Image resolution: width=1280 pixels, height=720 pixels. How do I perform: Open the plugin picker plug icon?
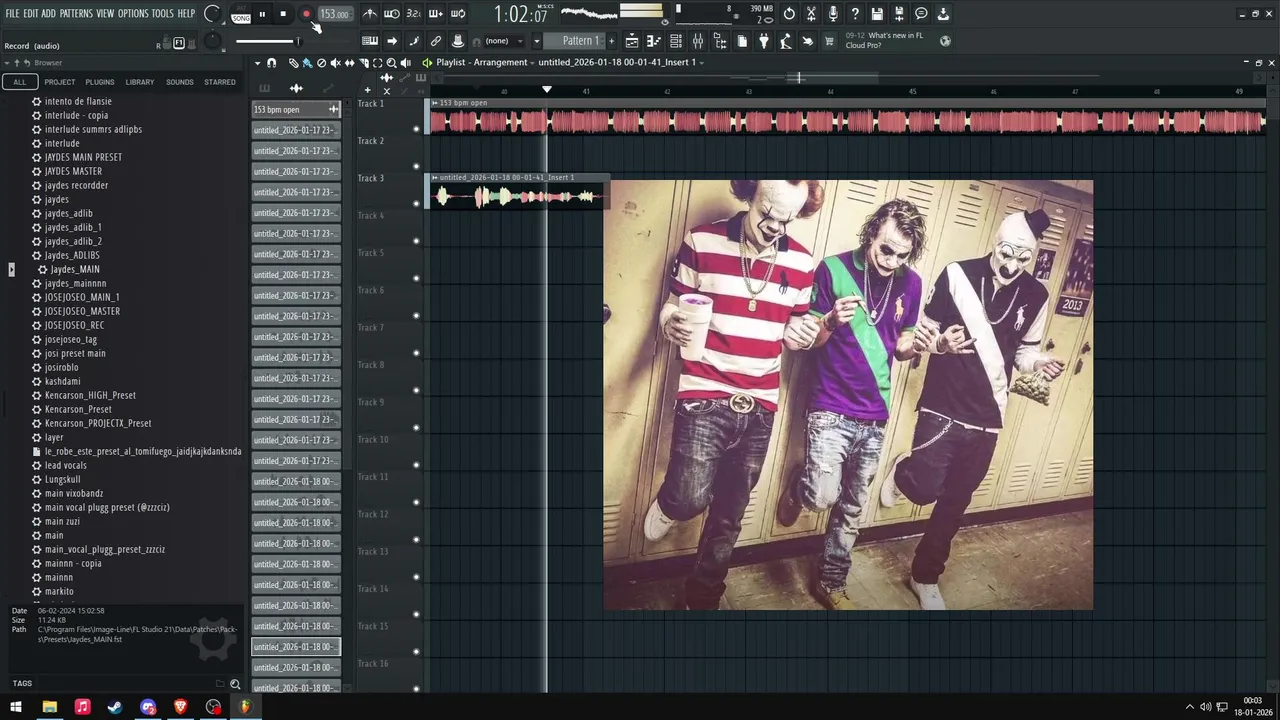click(x=764, y=41)
